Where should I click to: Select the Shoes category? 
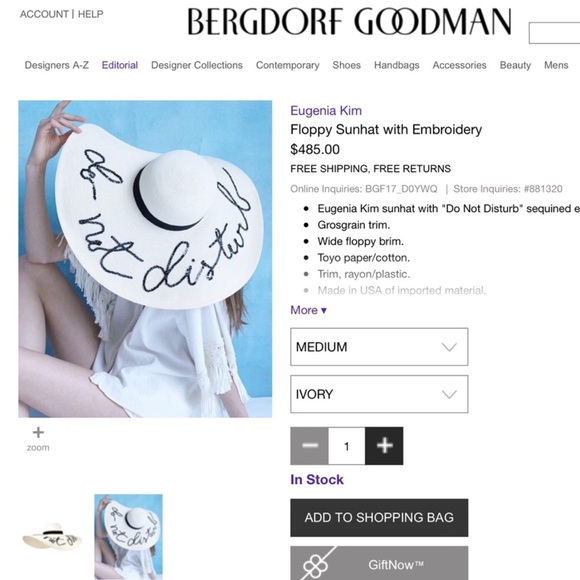pyautogui.click(x=347, y=65)
